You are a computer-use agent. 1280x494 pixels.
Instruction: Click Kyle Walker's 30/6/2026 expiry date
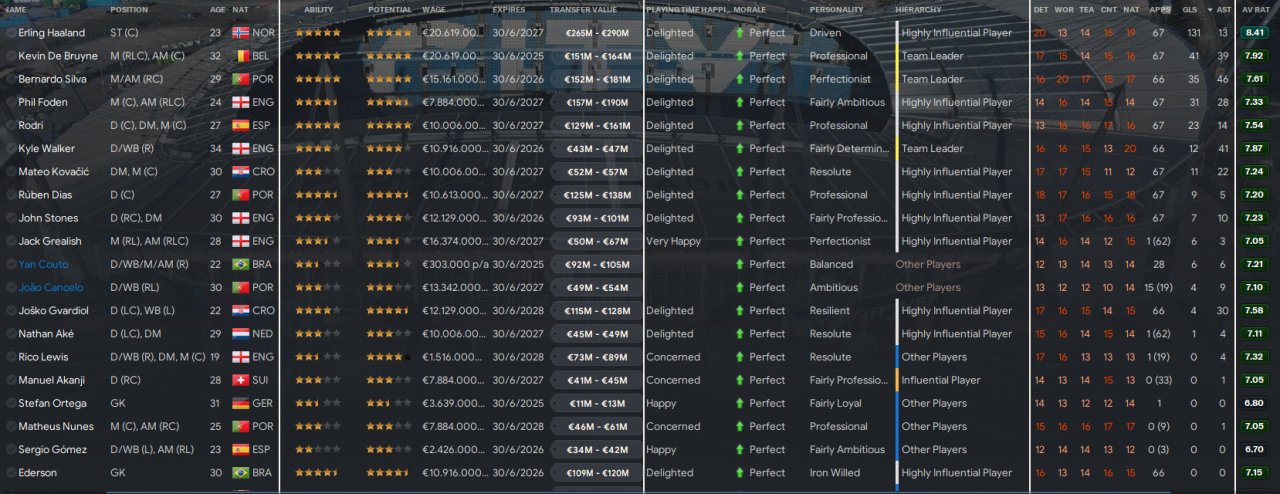[x=517, y=148]
